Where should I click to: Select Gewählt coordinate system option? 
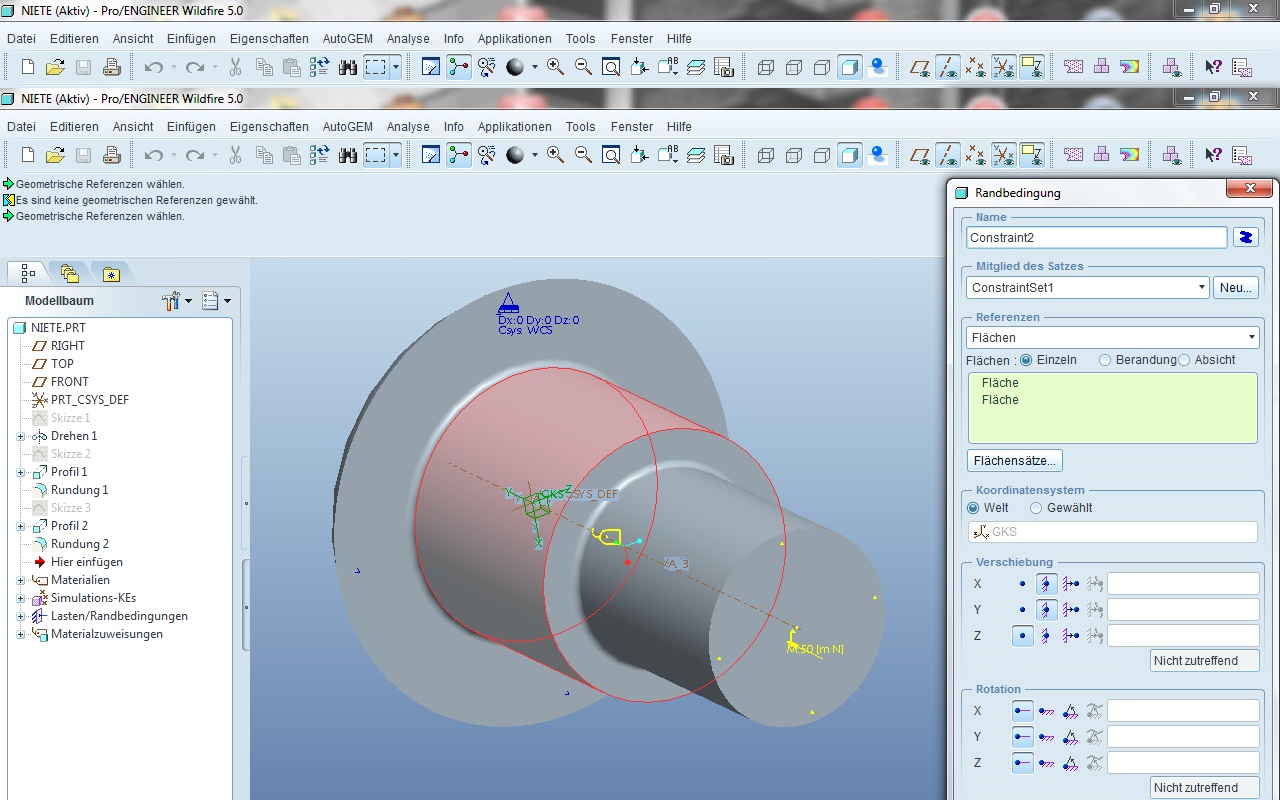click(x=1036, y=508)
